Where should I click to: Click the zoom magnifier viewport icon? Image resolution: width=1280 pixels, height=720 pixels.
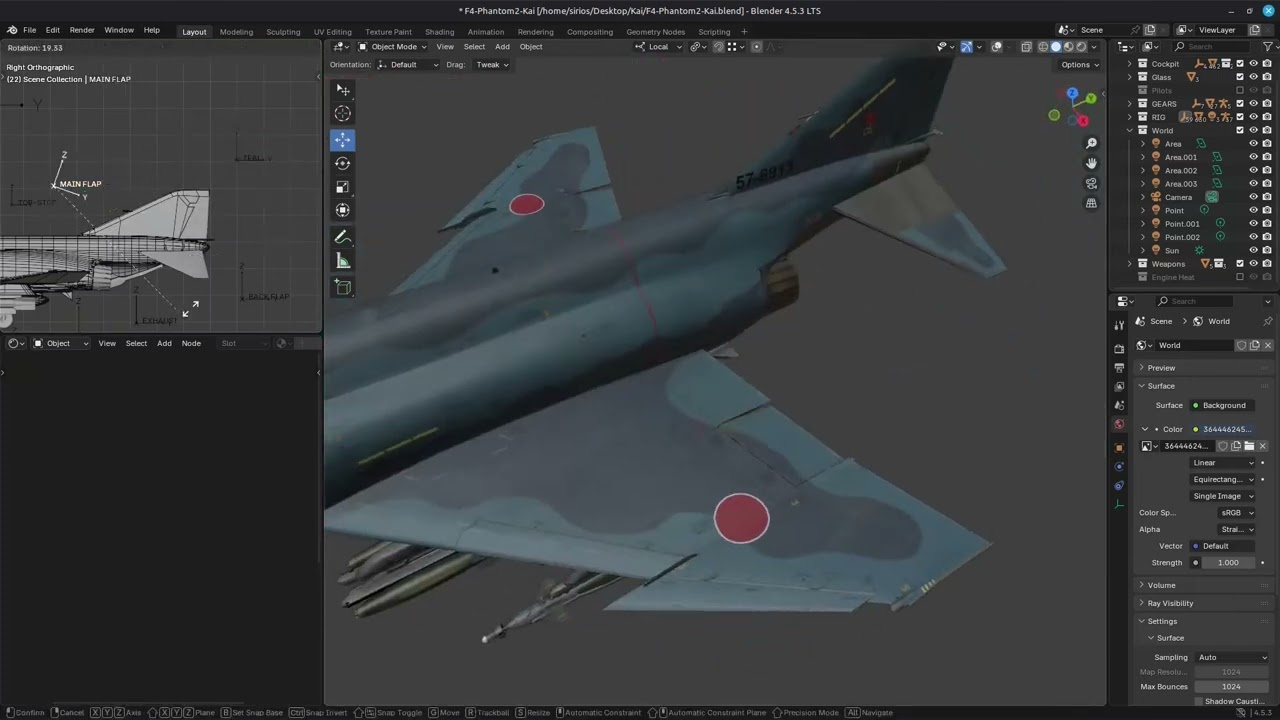click(x=1091, y=144)
